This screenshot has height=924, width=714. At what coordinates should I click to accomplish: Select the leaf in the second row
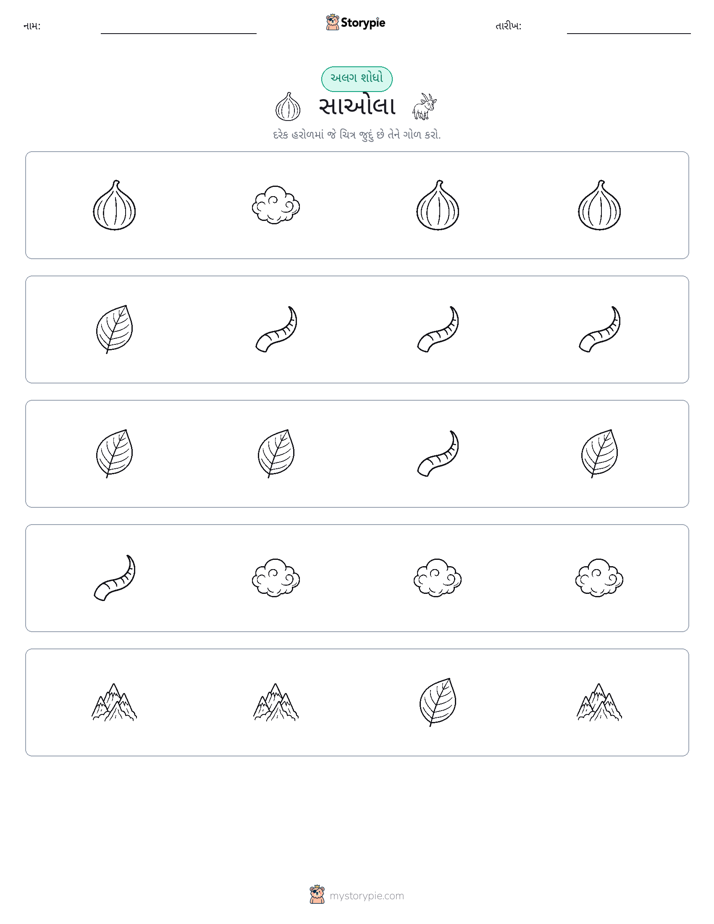[x=114, y=329]
